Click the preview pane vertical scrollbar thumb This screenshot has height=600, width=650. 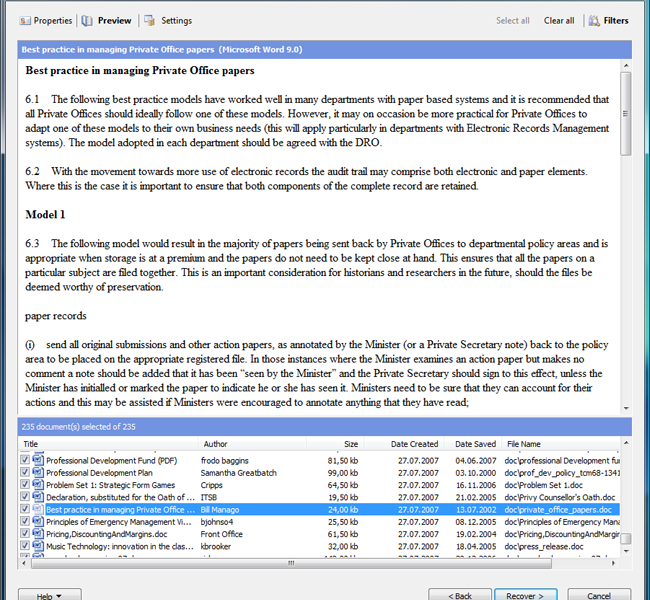[626, 114]
